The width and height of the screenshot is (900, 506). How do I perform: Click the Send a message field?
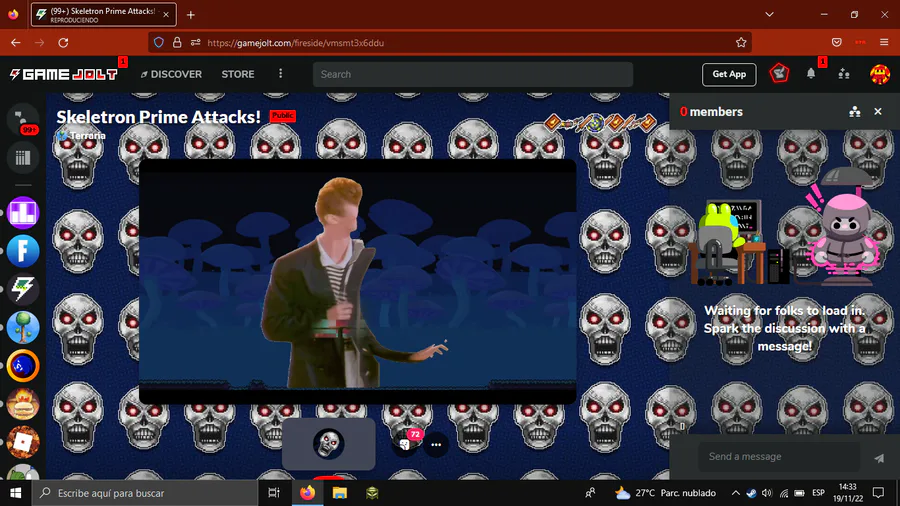tap(779, 457)
